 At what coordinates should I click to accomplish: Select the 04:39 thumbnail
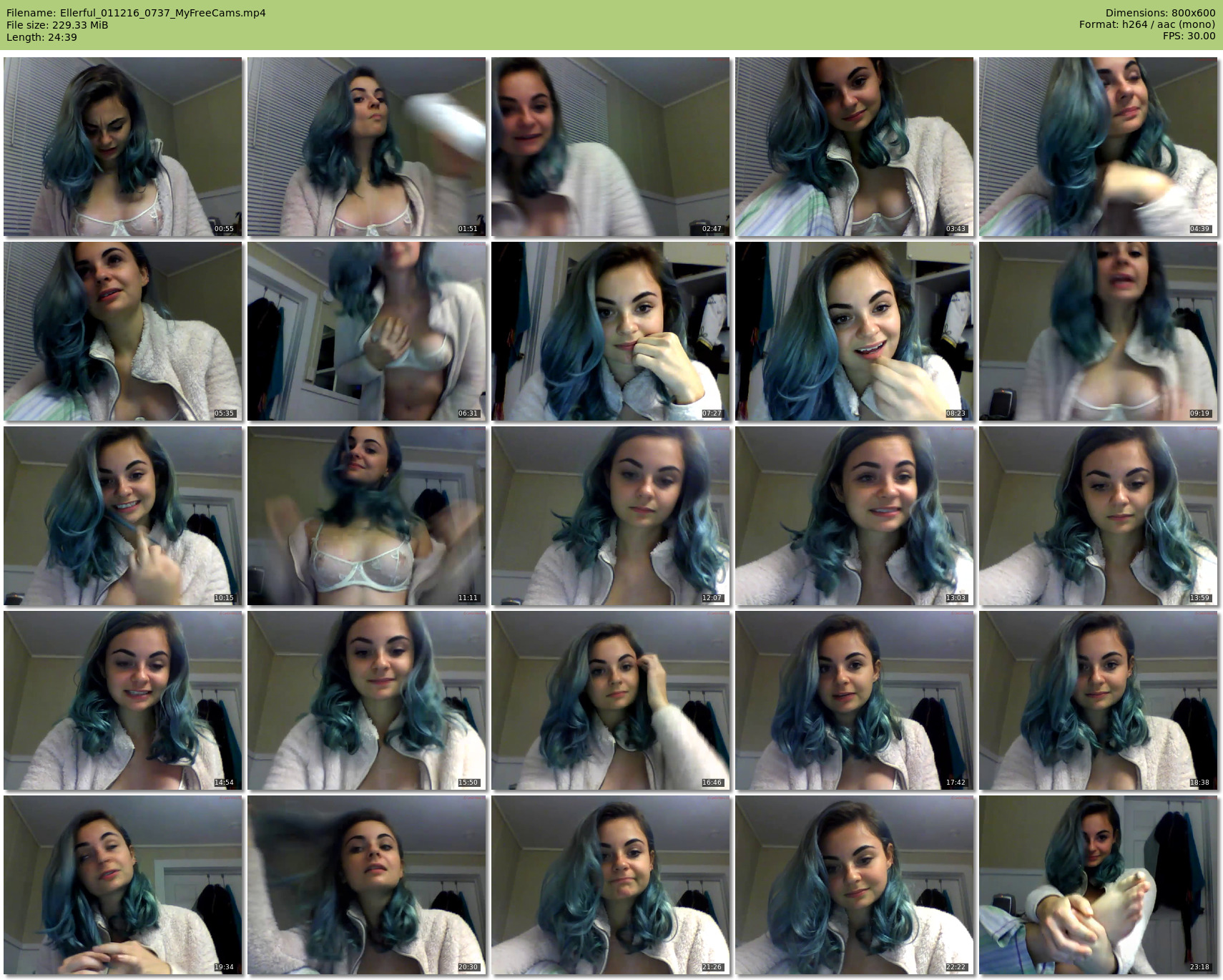[1099, 147]
